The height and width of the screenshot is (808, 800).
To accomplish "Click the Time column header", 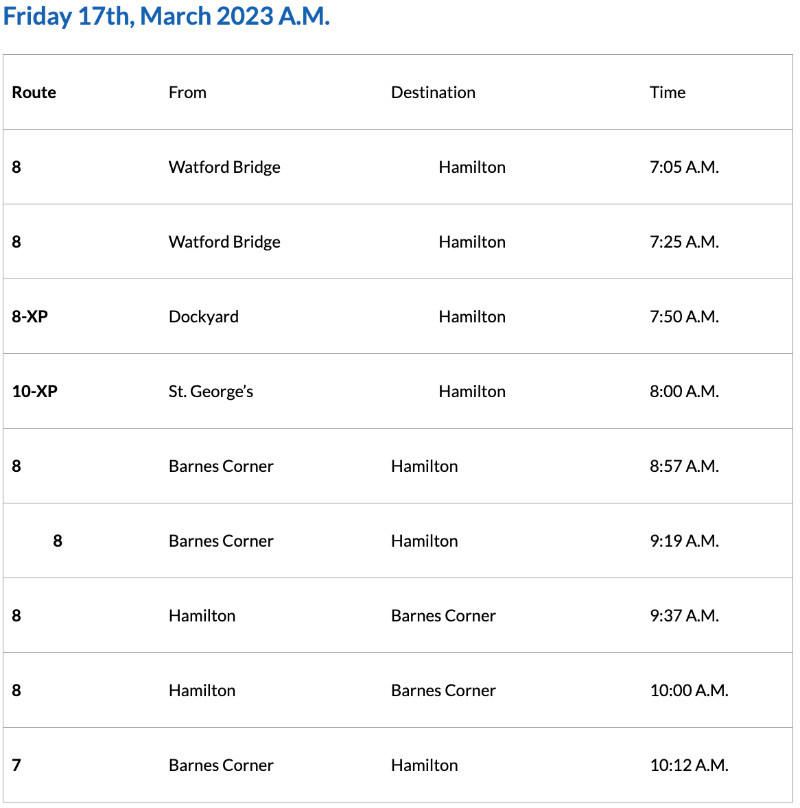I will coord(668,92).
